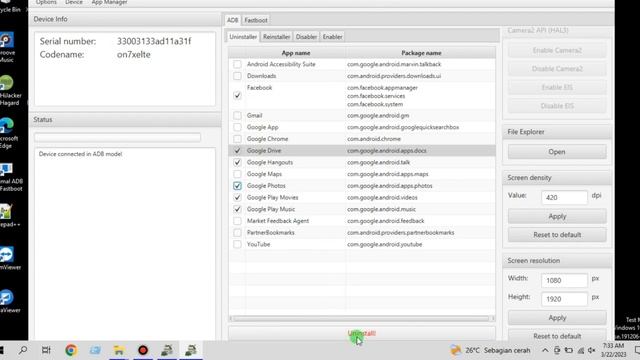Screen dimensions: 640x360
Task: Click the Disable EIS button
Action: 557,106
